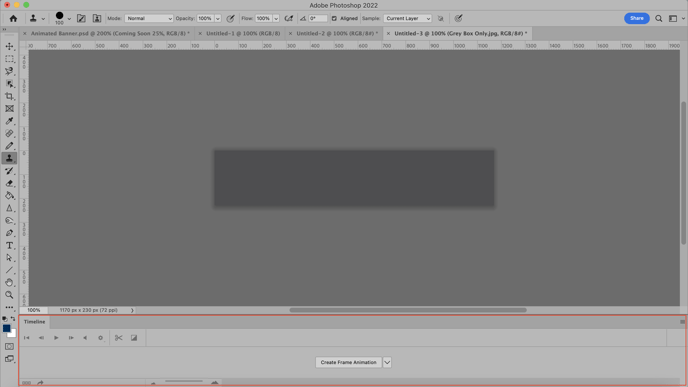
Task: Click the Timeline panel tab
Action: click(x=35, y=322)
